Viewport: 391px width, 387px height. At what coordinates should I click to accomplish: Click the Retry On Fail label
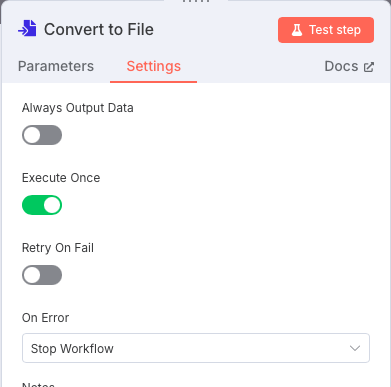pyautogui.click(x=58, y=248)
